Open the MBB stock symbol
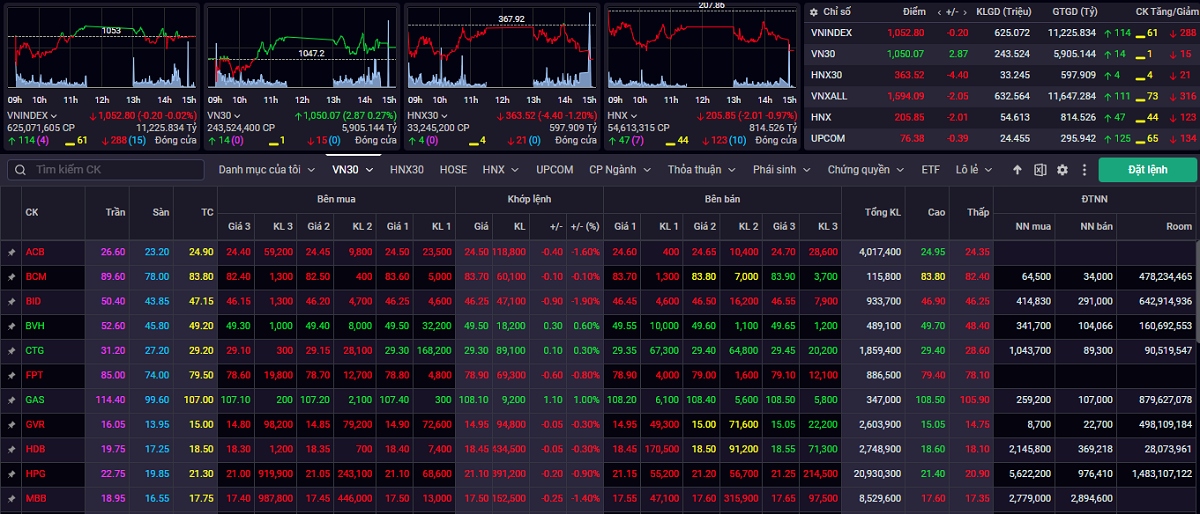 [35, 498]
